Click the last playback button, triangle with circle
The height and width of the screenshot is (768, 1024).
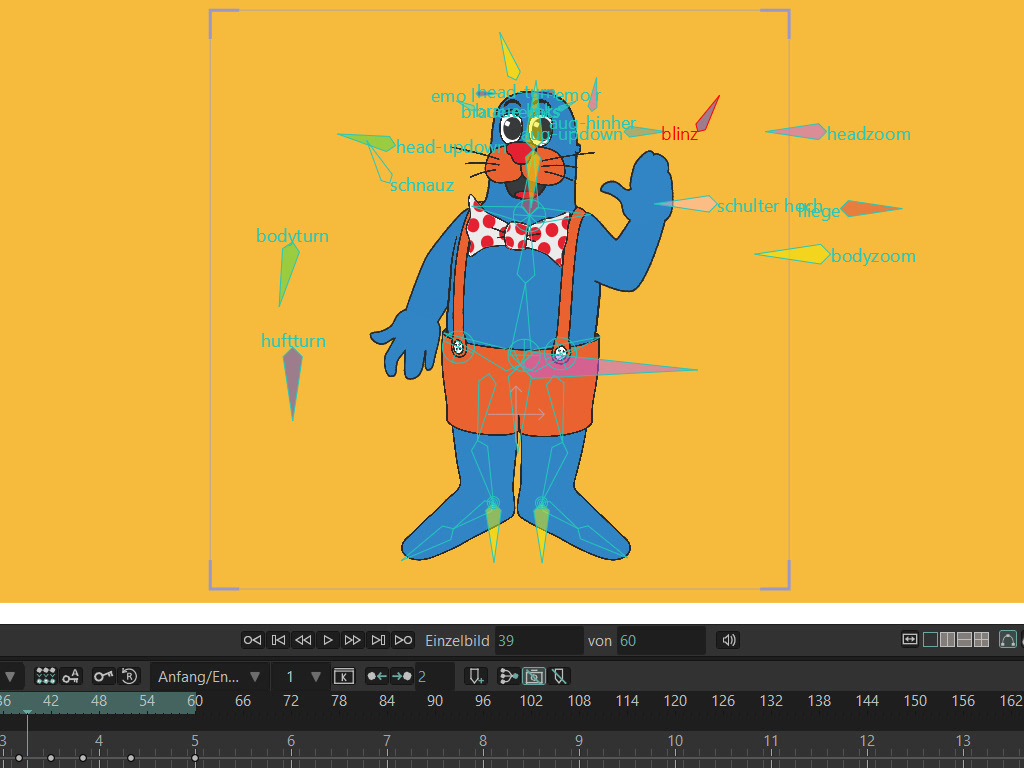click(x=404, y=640)
